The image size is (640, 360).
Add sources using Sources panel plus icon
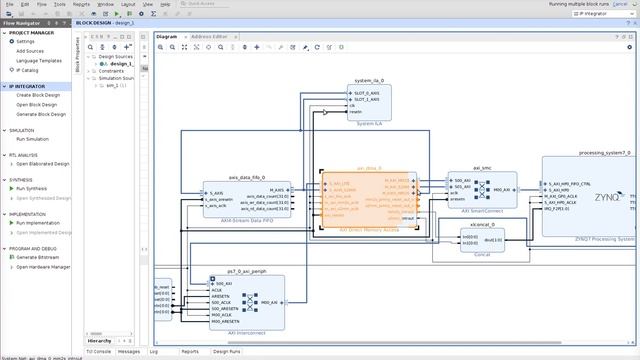pos(127,47)
